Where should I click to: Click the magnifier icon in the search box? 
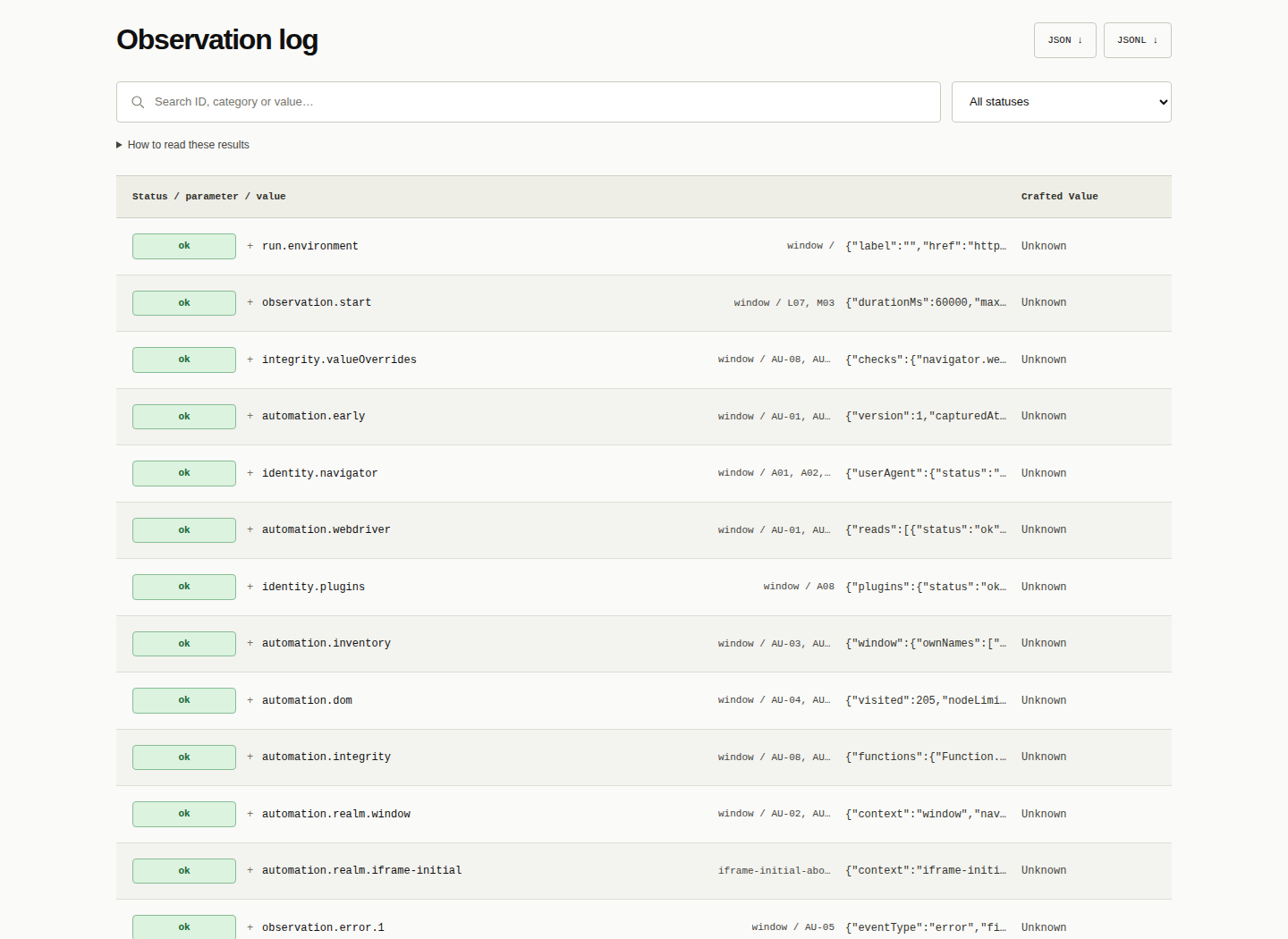[138, 102]
